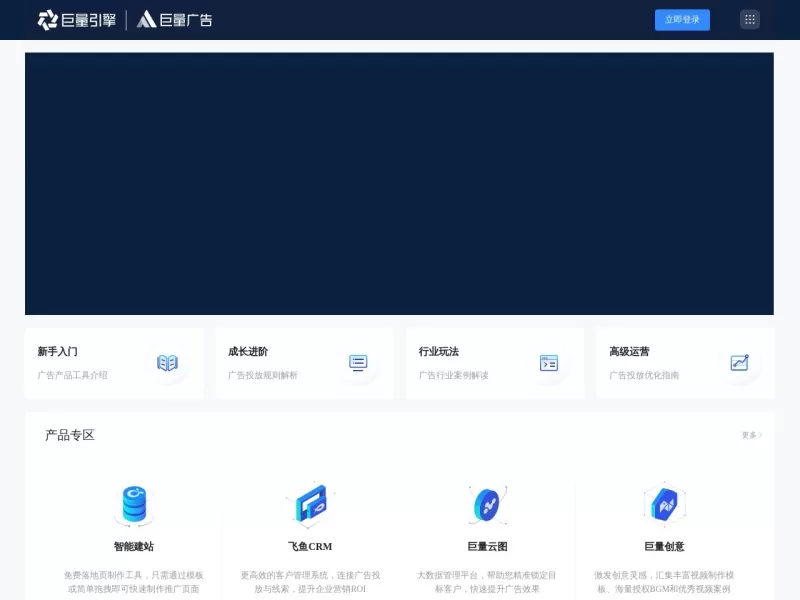Click the 巨量创意 description text
This screenshot has width=800, height=600.
point(664,580)
